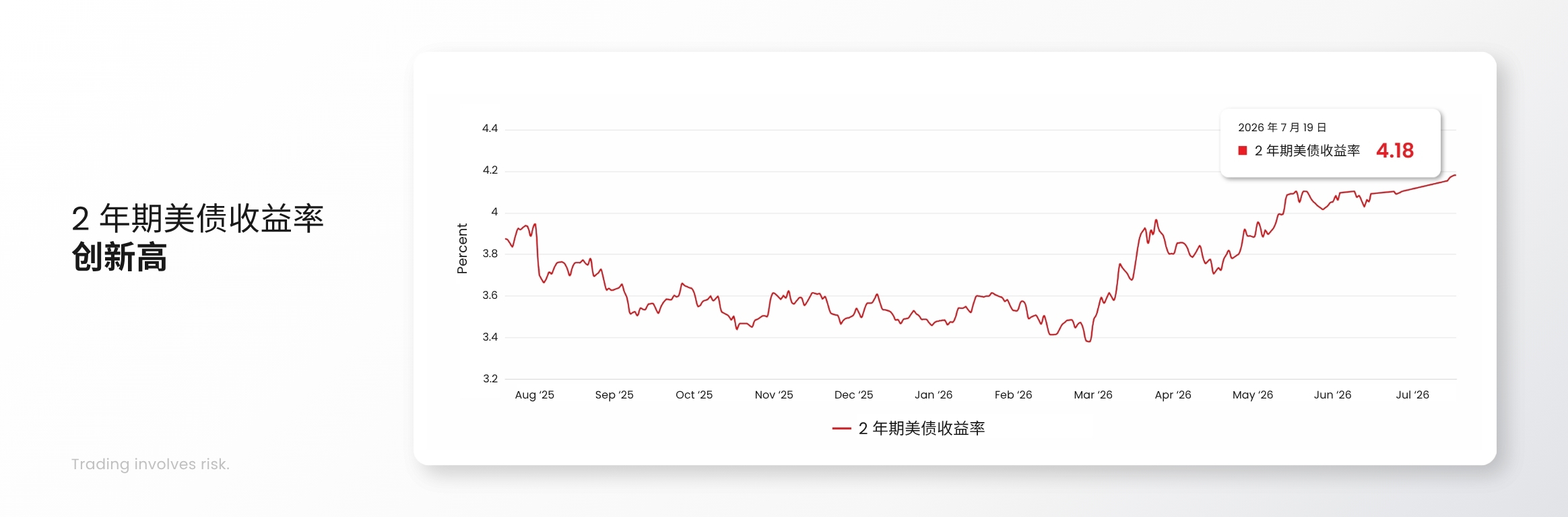
Task: Click the Aug '25 axis label
Action: click(534, 395)
